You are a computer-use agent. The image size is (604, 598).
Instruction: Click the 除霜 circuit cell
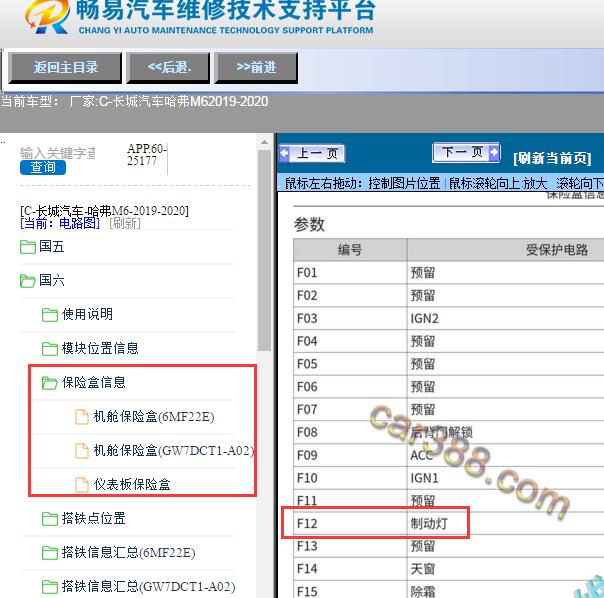pyautogui.click(x=505, y=590)
